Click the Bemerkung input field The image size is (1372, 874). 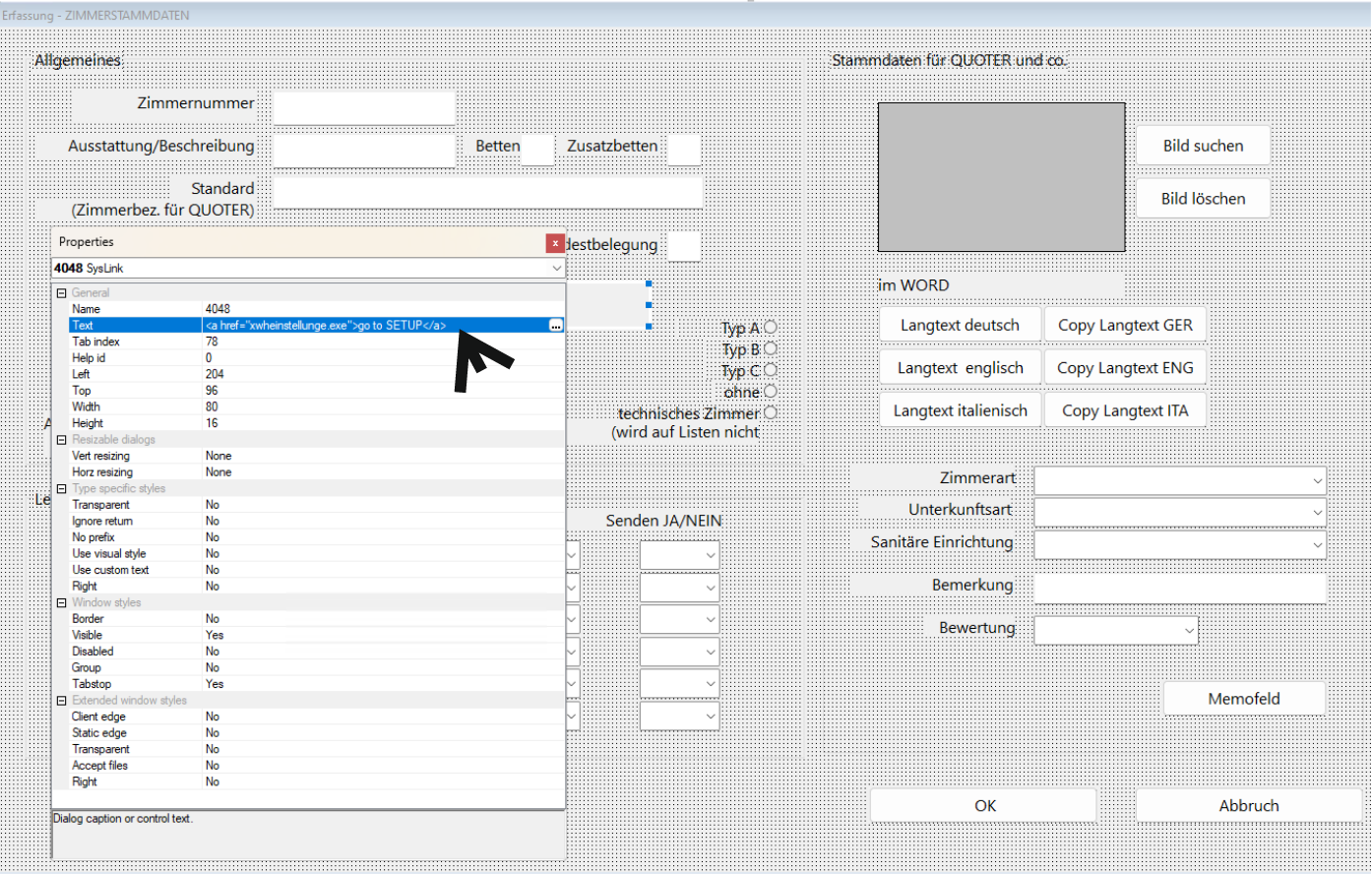click(1180, 588)
